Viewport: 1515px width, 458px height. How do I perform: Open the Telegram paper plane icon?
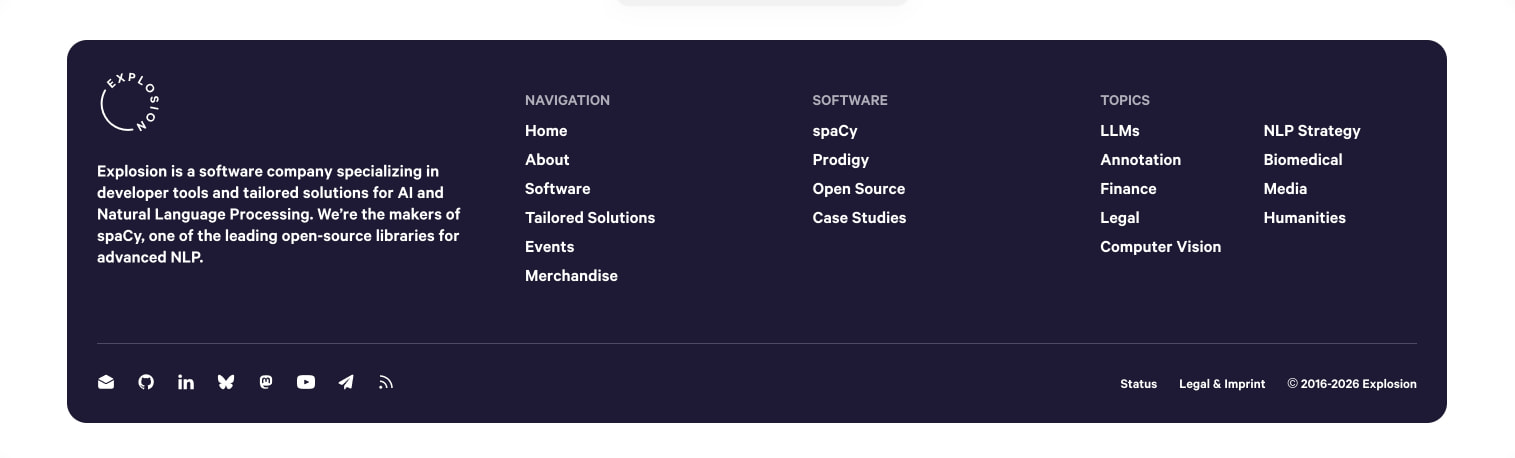[x=346, y=382]
